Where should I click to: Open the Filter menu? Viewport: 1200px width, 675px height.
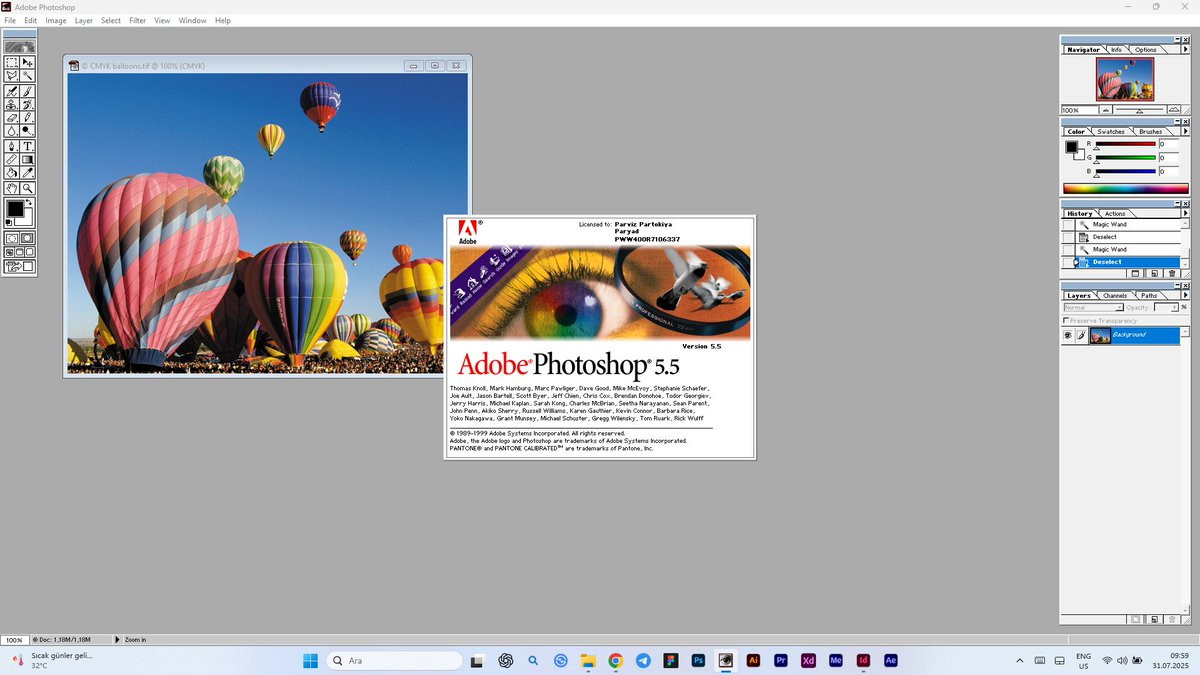tap(137, 20)
